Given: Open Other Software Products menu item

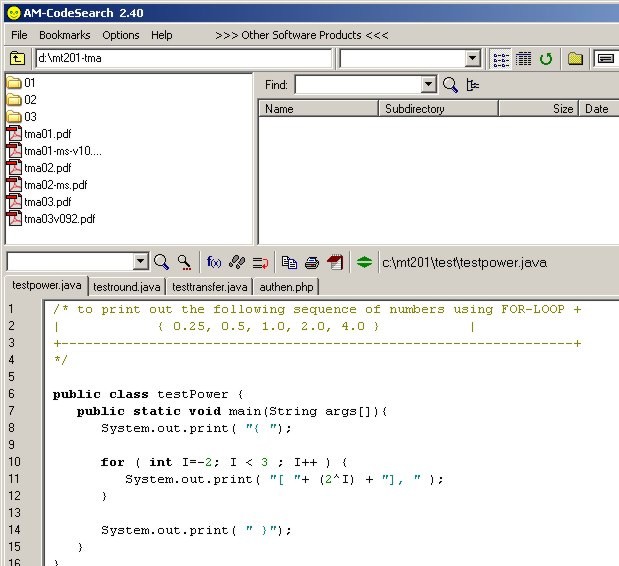Looking at the screenshot, I should point(302,35).
